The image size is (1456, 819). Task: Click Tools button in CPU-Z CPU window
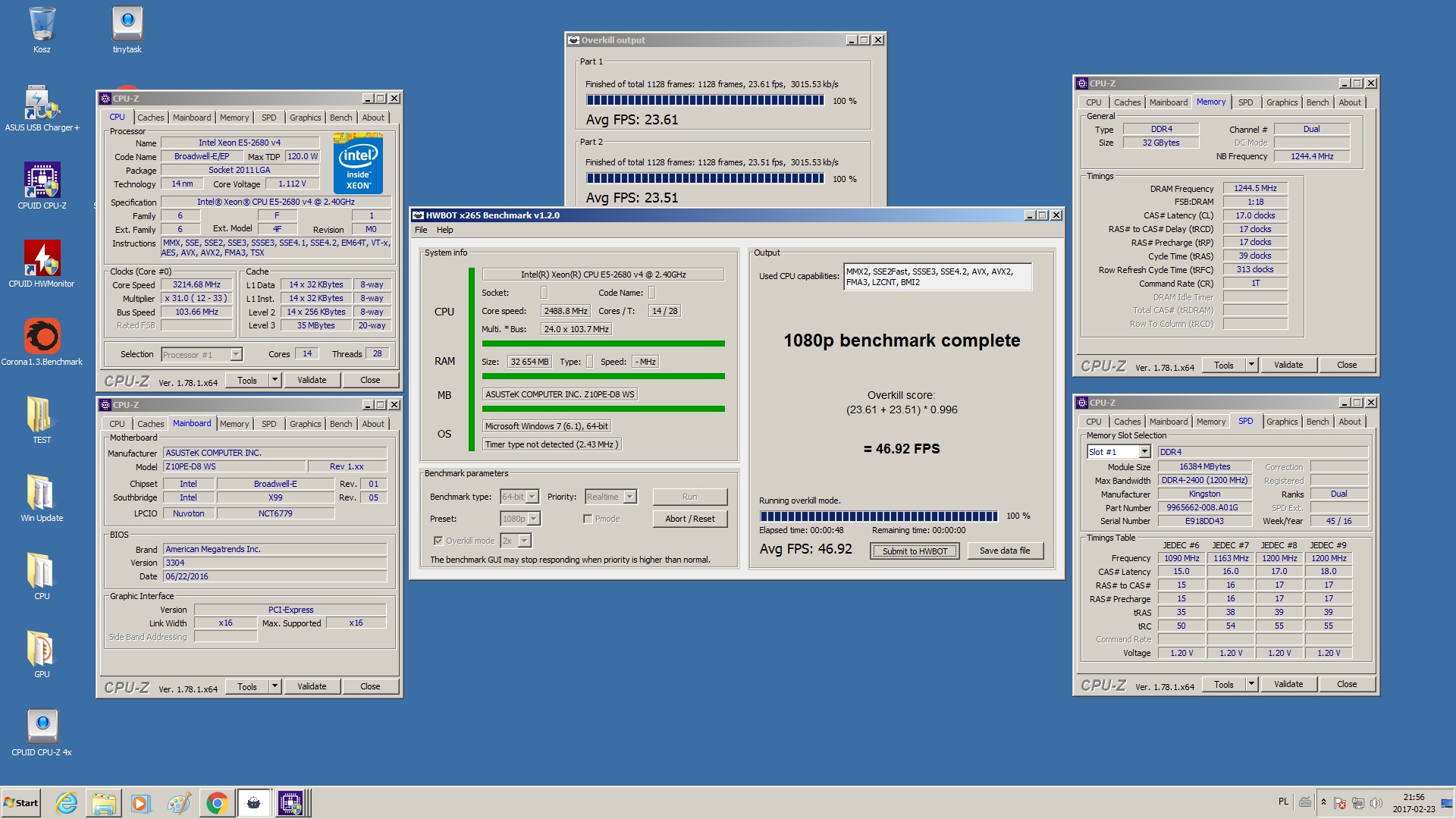[x=247, y=380]
